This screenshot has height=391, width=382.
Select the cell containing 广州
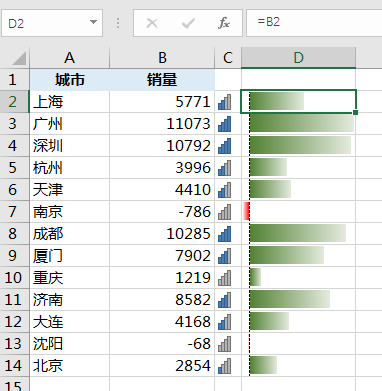coord(69,124)
